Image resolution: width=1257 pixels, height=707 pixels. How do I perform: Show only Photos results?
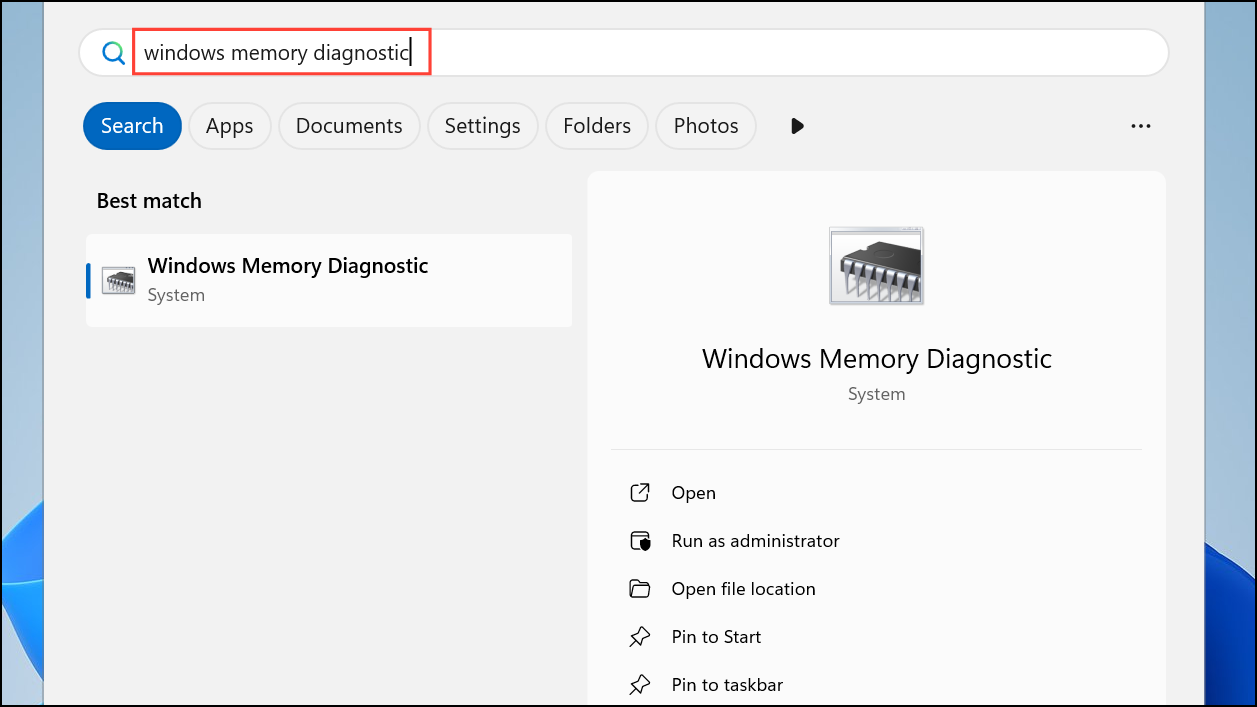point(706,126)
